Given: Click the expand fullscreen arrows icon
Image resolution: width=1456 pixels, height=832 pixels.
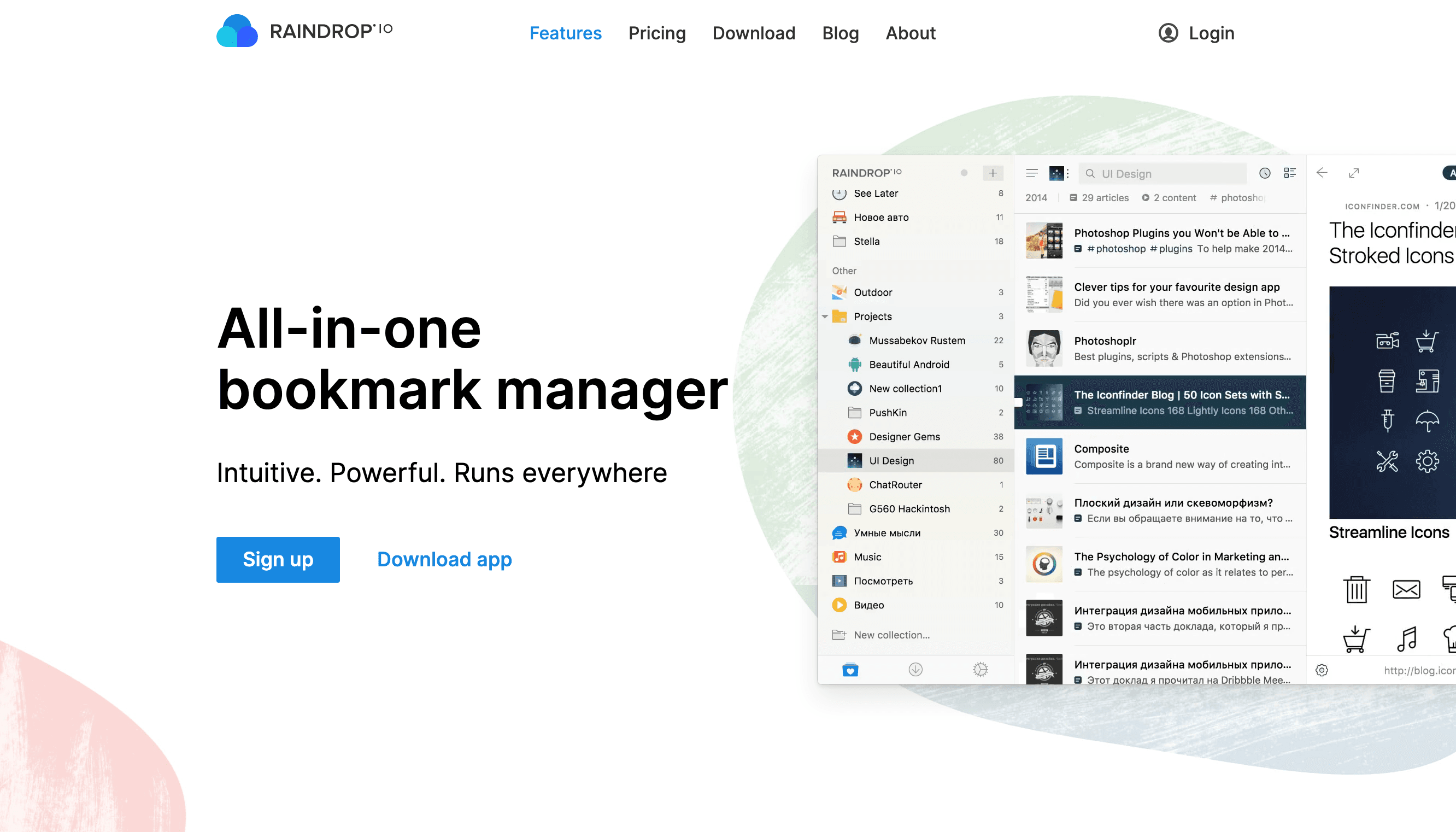Looking at the screenshot, I should pos(1353,173).
